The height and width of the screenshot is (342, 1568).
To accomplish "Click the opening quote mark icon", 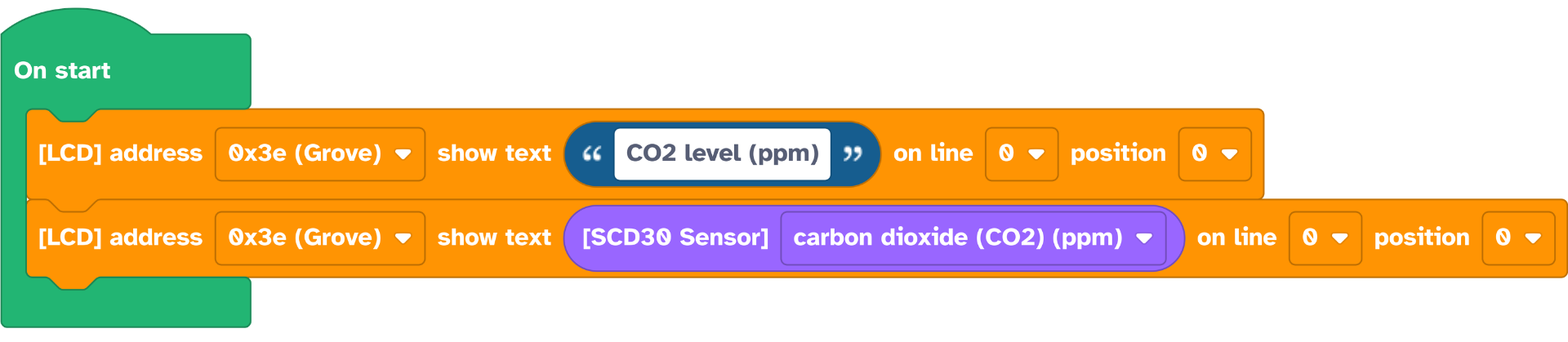I will [x=592, y=153].
